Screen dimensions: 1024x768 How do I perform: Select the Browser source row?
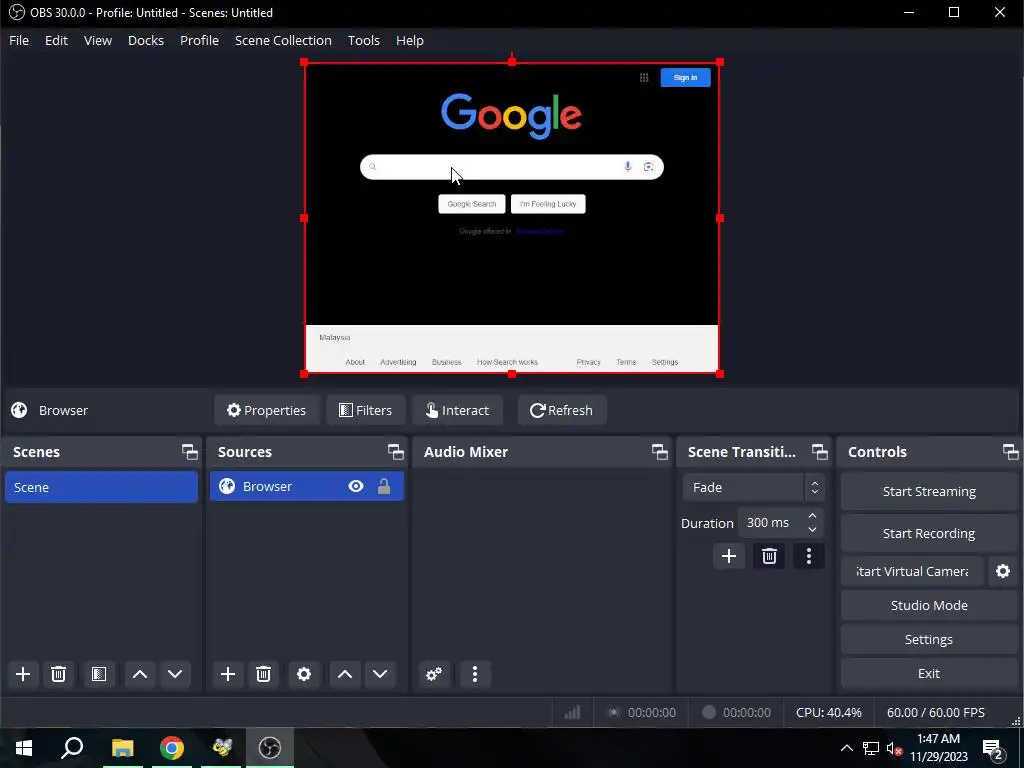pos(306,487)
